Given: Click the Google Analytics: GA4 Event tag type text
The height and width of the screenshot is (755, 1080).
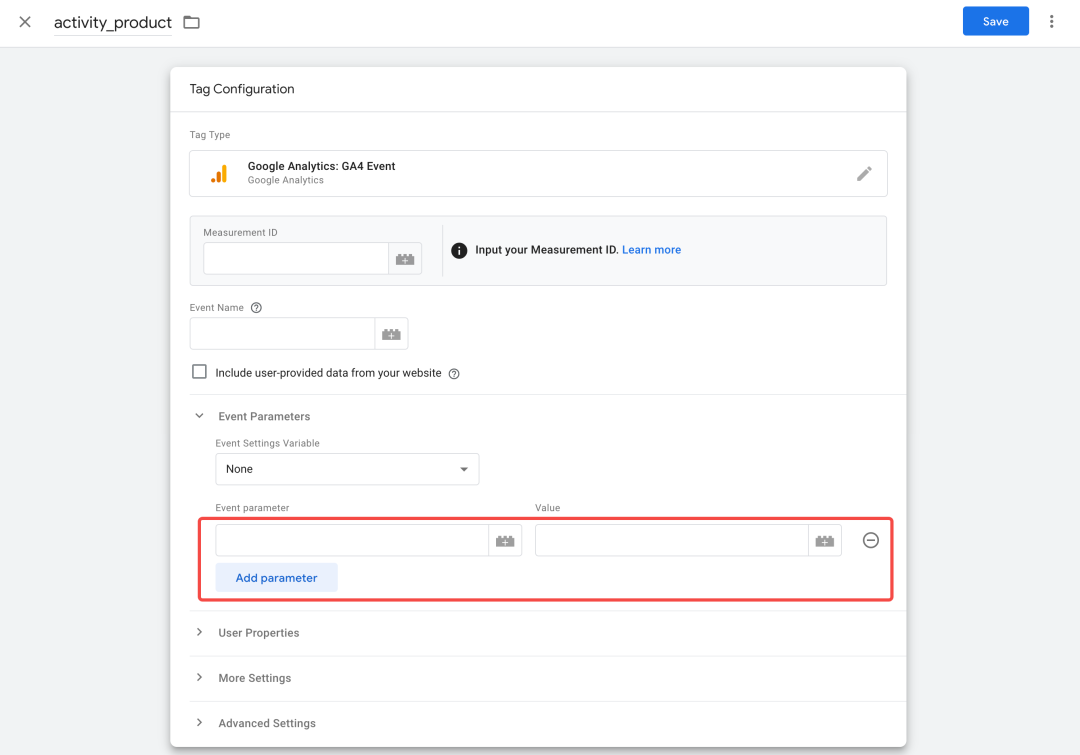Looking at the screenshot, I should [x=321, y=166].
